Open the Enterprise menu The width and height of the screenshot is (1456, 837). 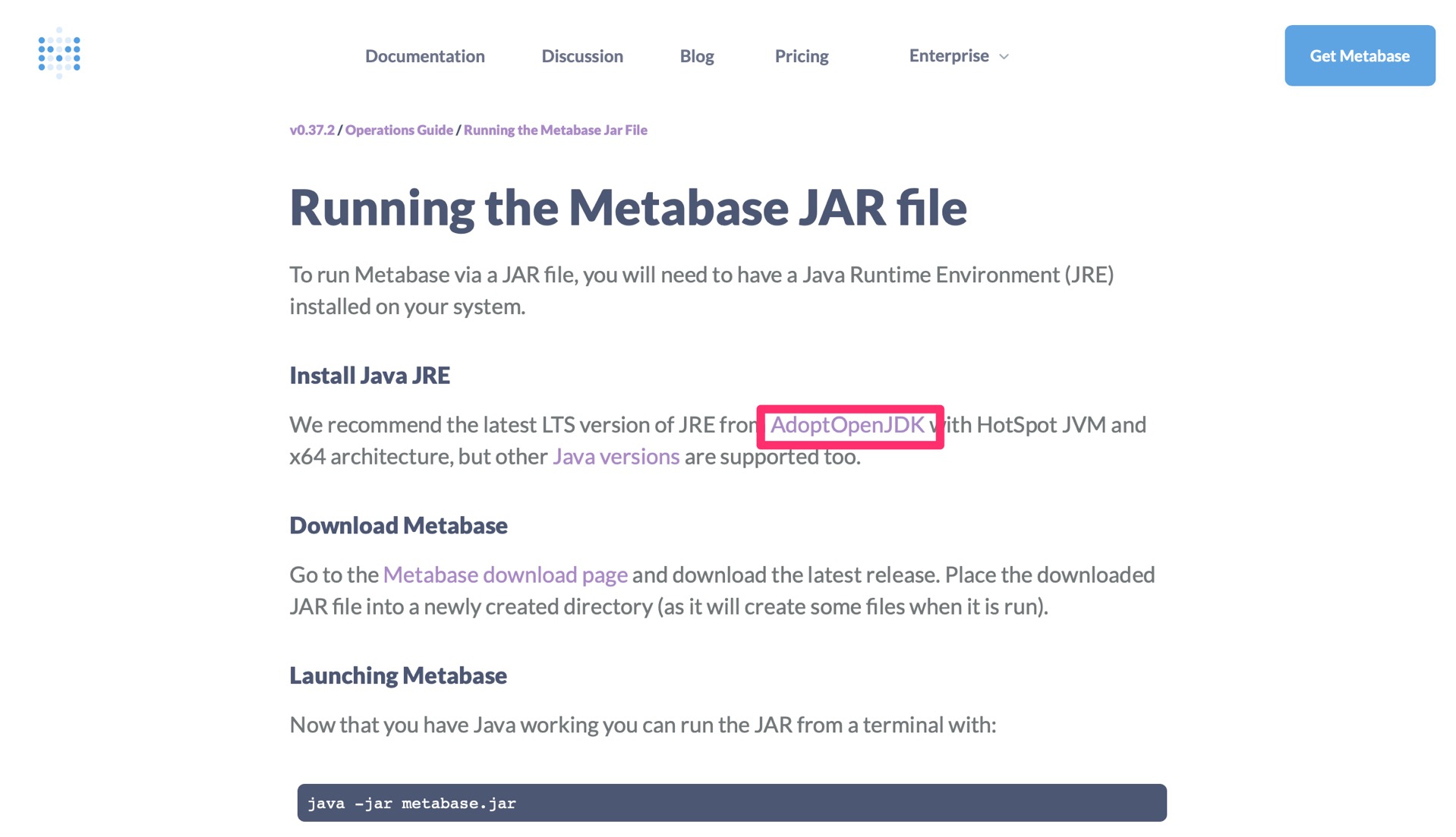948,55
